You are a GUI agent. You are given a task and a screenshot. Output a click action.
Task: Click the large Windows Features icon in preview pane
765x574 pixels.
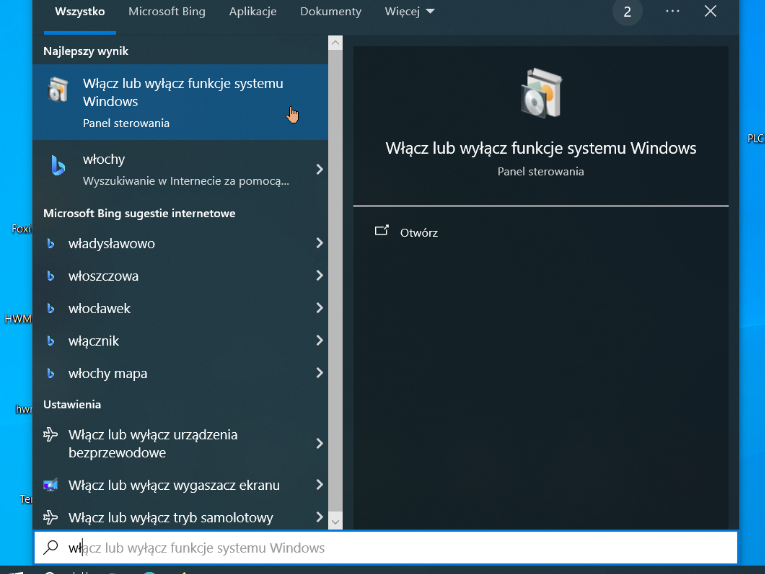540,93
